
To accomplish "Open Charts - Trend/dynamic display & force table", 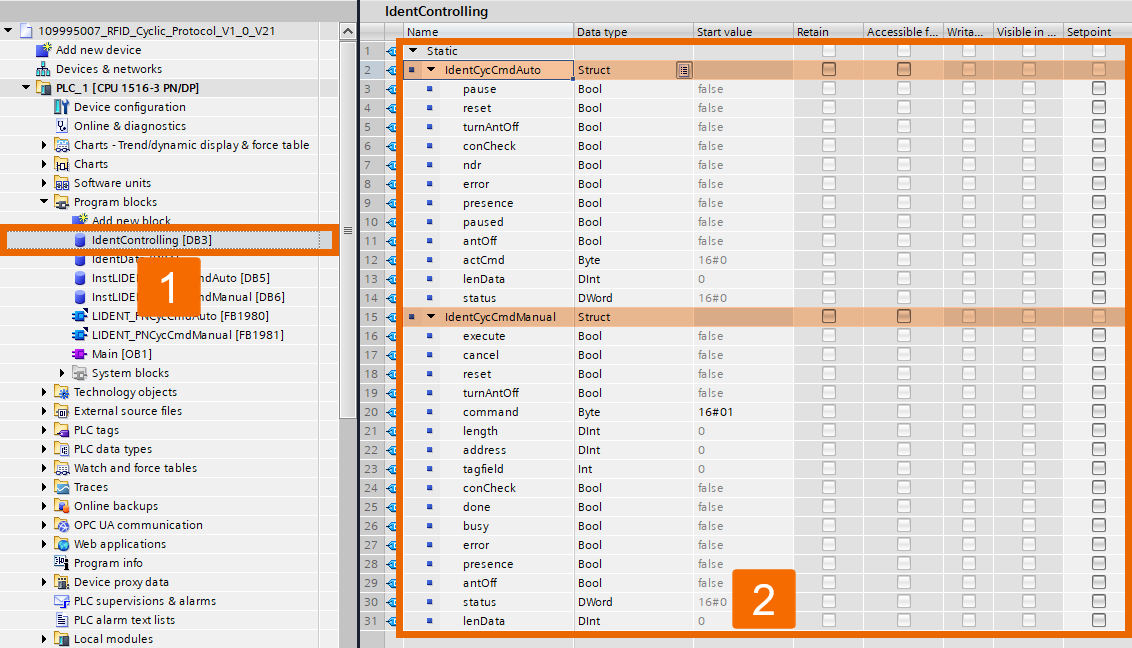I will click(191, 145).
